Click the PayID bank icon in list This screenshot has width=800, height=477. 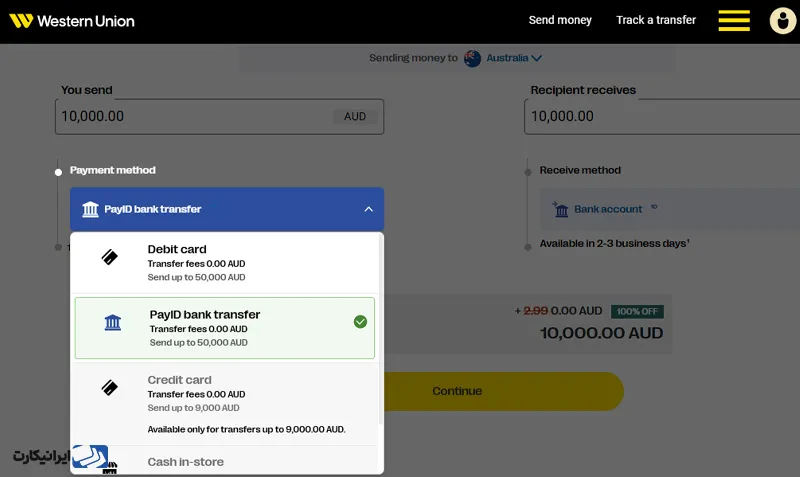coord(113,322)
